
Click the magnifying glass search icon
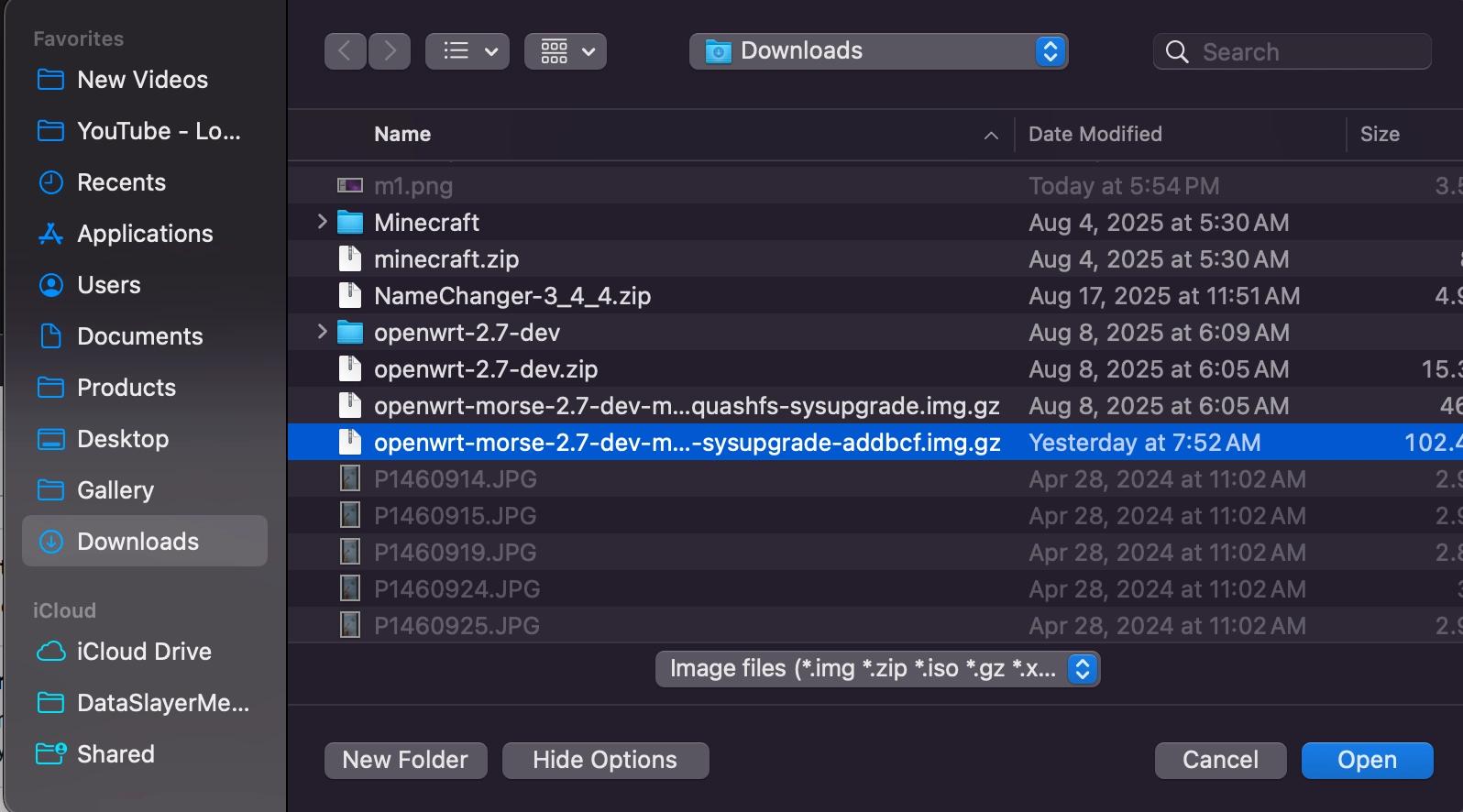[x=1177, y=51]
